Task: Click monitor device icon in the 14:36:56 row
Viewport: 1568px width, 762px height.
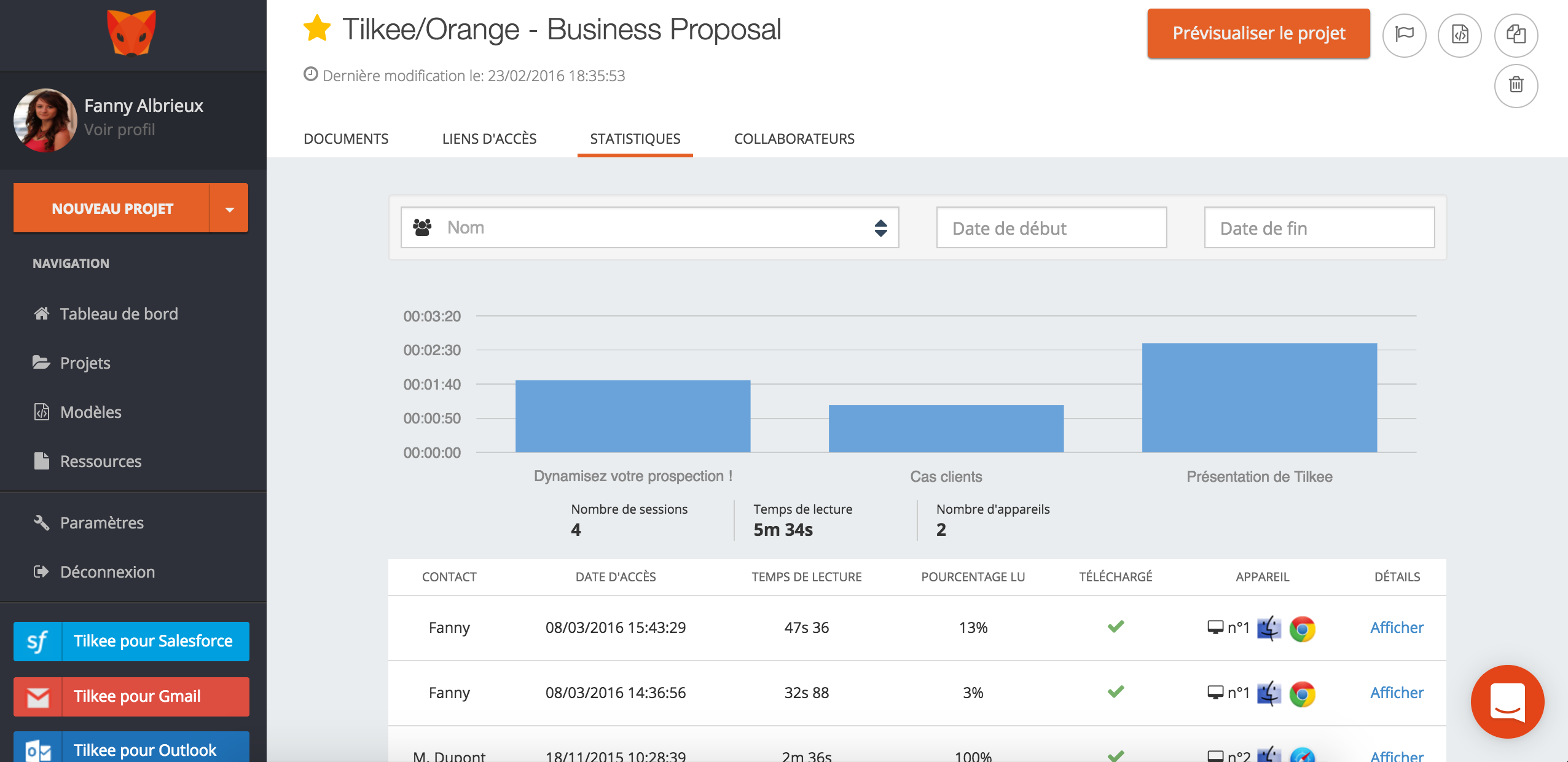Action: pyautogui.click(x=1215, y=693)
